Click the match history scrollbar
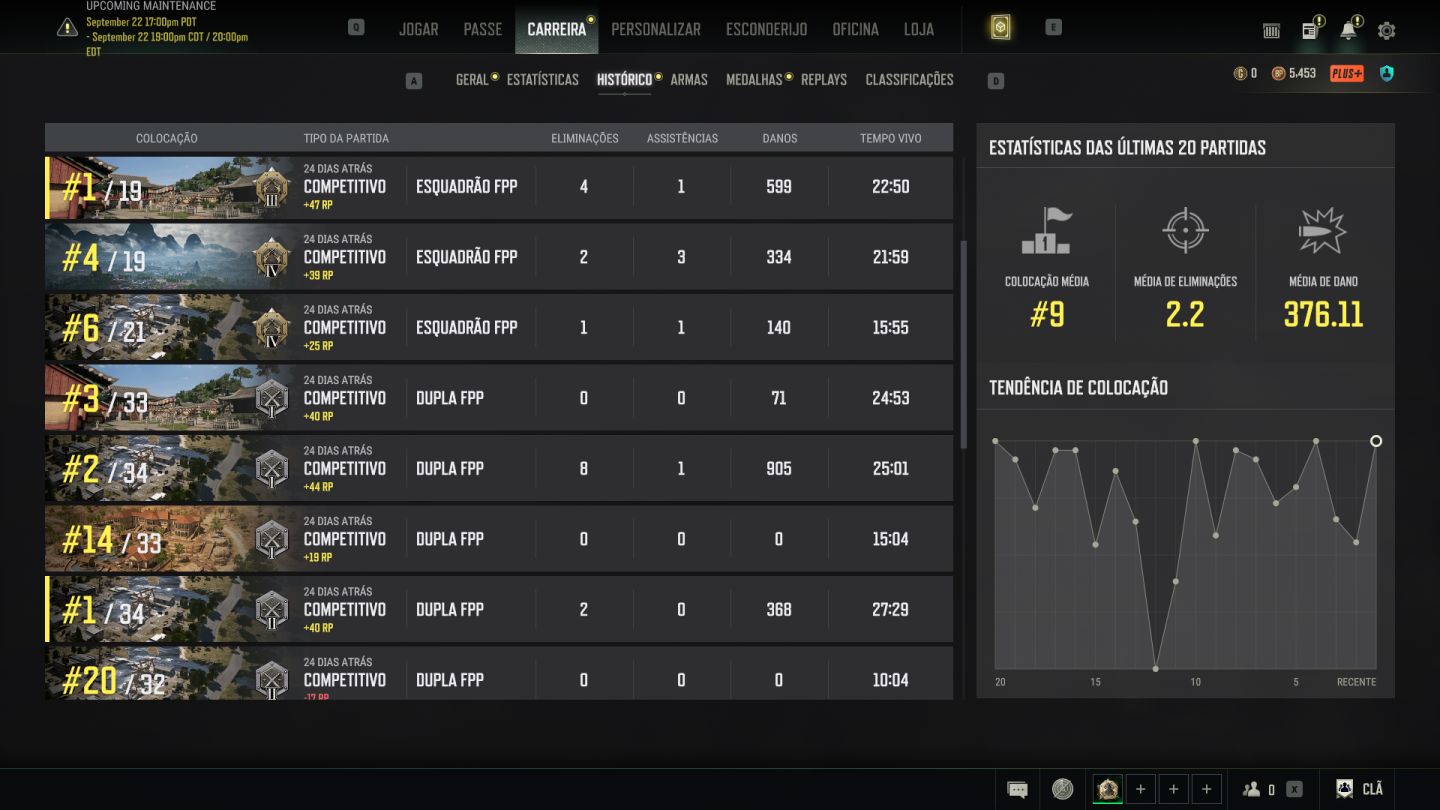Screen dimensions: 1440x810 (x=964, y=344)
